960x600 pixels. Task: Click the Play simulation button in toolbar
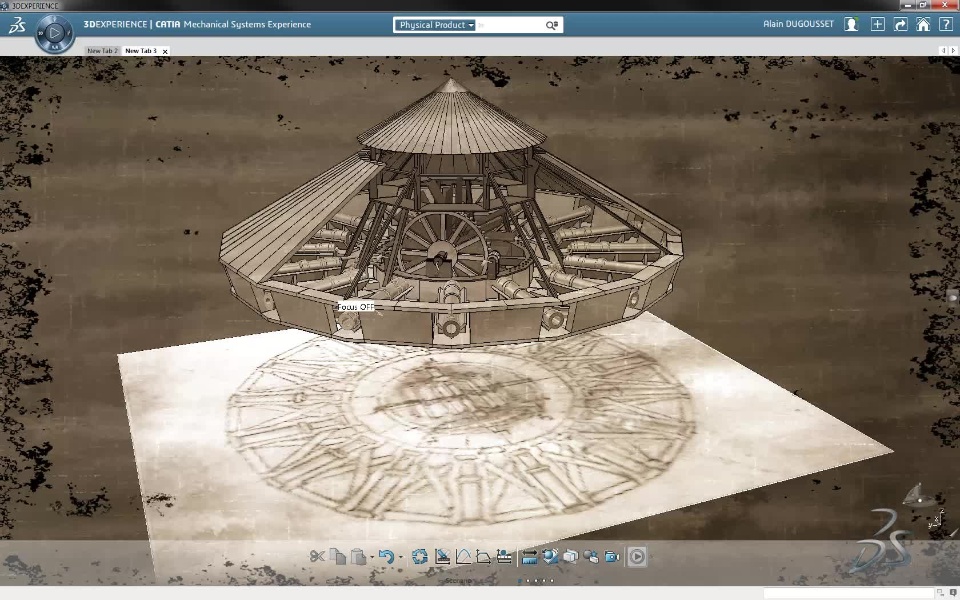click(637, 556)
